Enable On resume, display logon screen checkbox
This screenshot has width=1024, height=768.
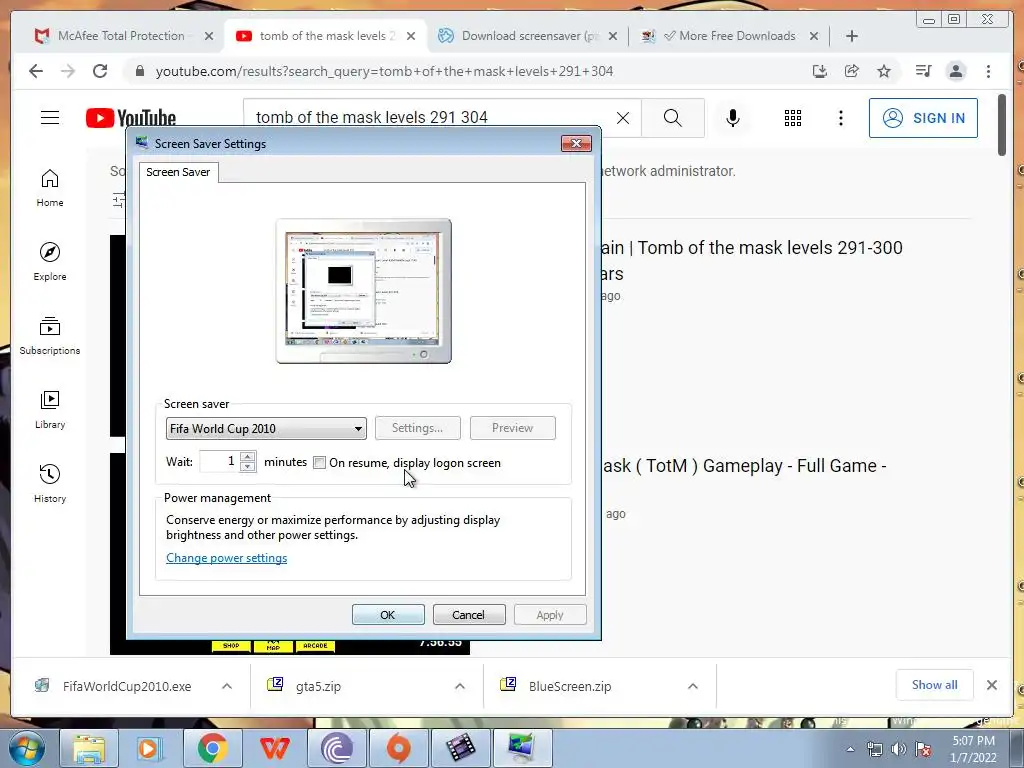click(319, 462)
